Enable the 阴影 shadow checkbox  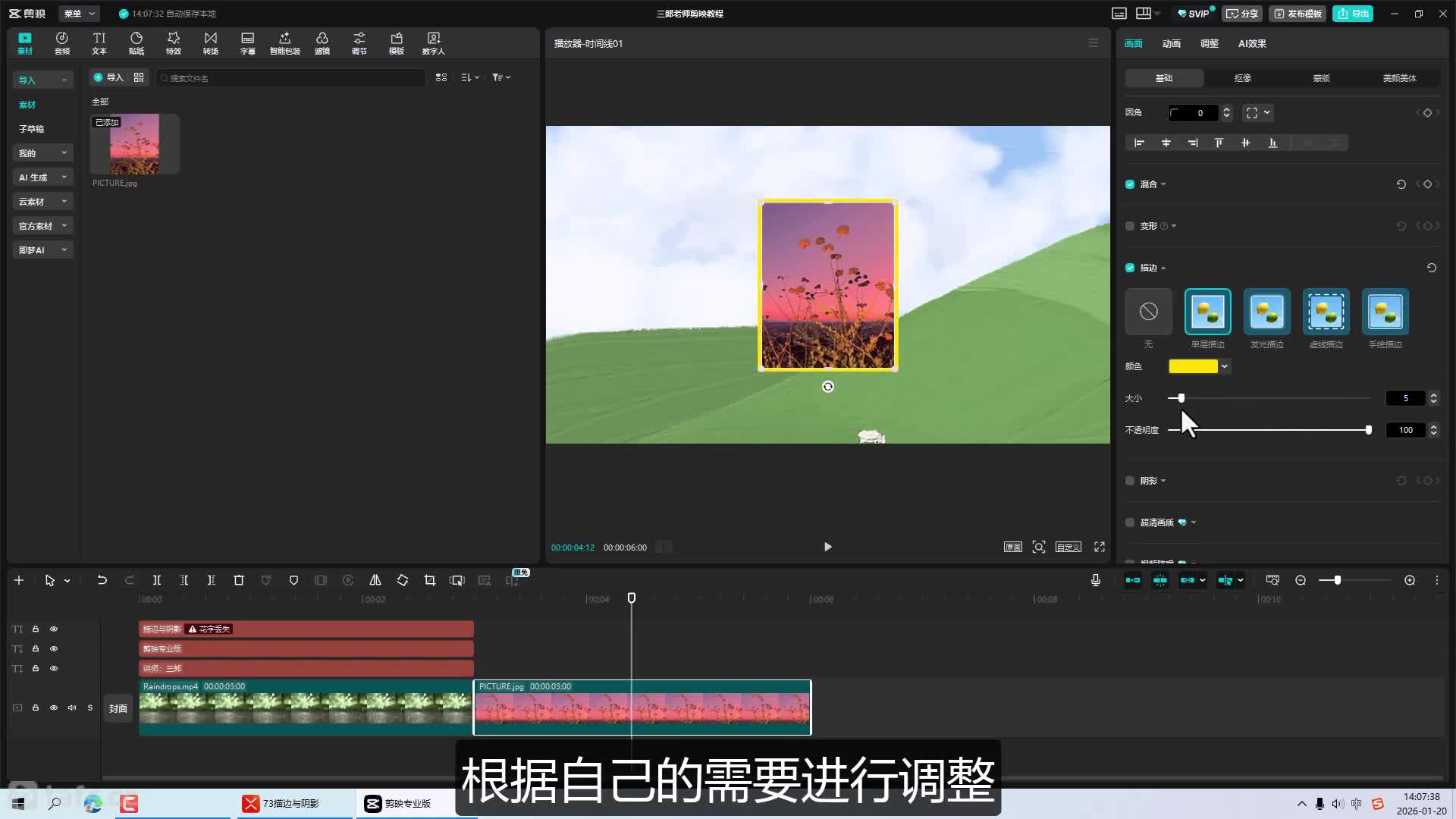click(1130, 481)
